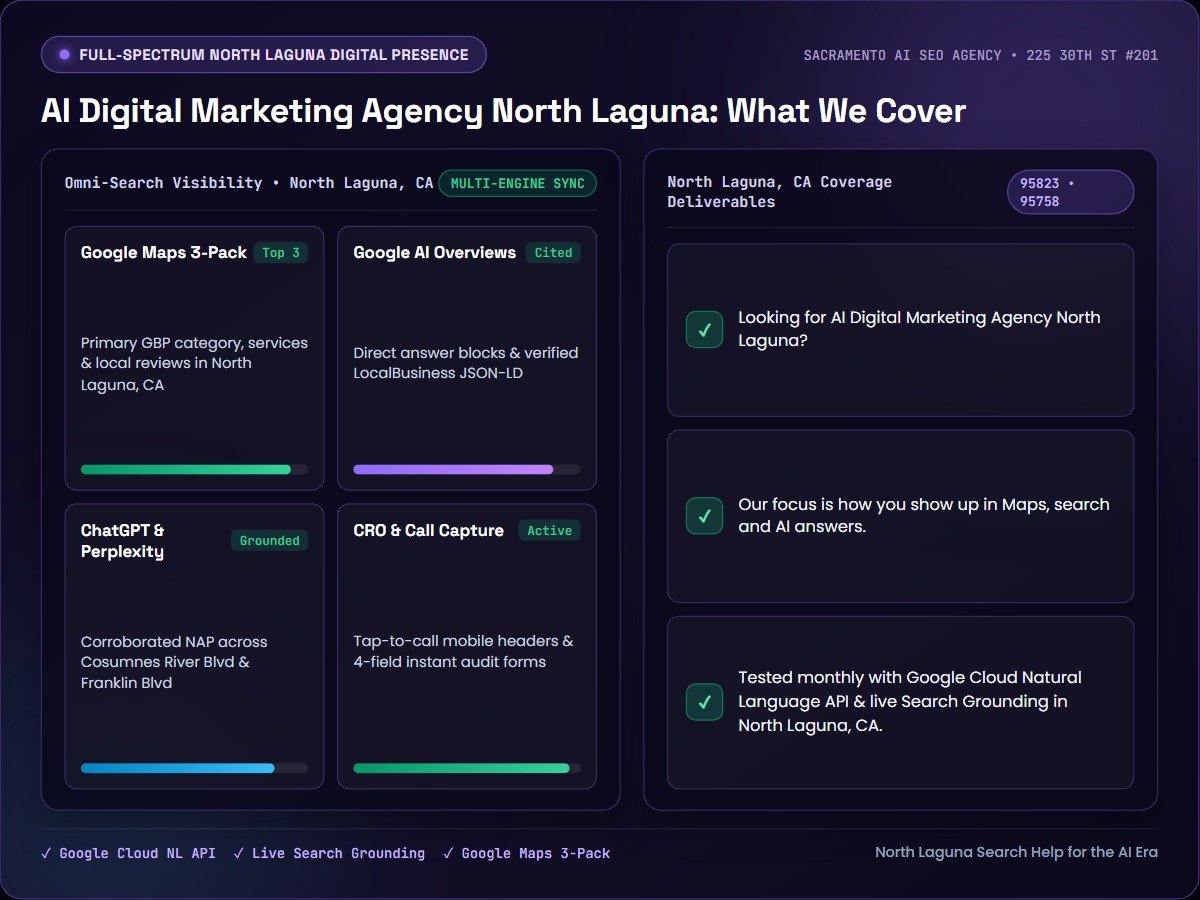Screen dimensions: 1200x900
Task: Click the footer Live Search Grounding item
Action: (x=329, y=854)
